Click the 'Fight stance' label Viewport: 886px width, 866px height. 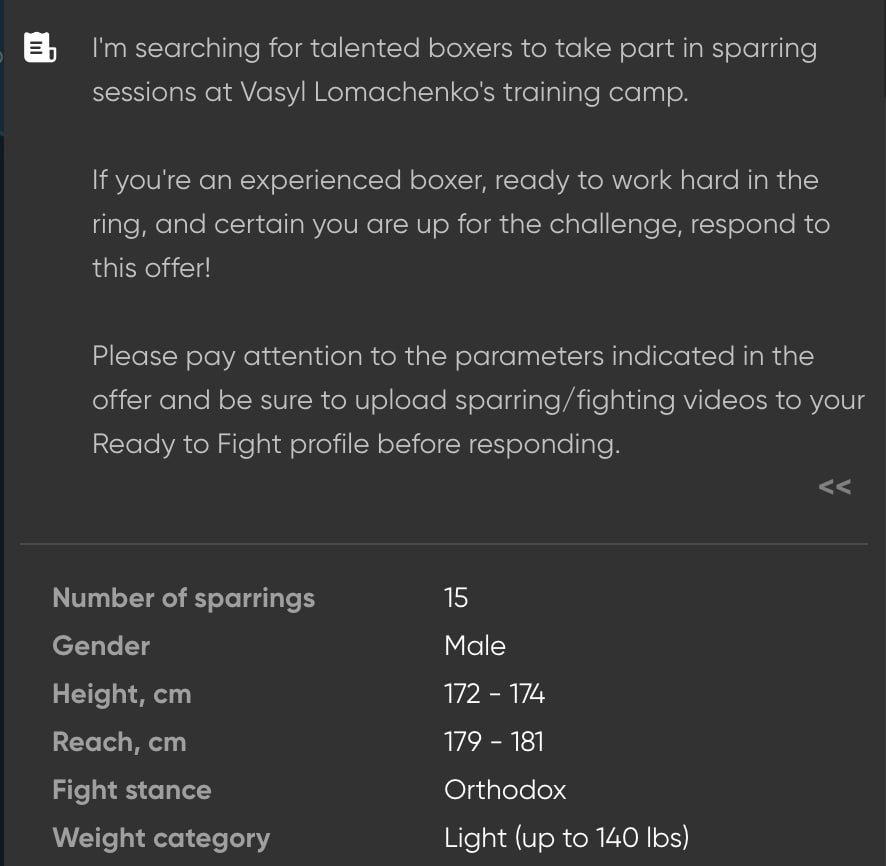tap(132, 790)
